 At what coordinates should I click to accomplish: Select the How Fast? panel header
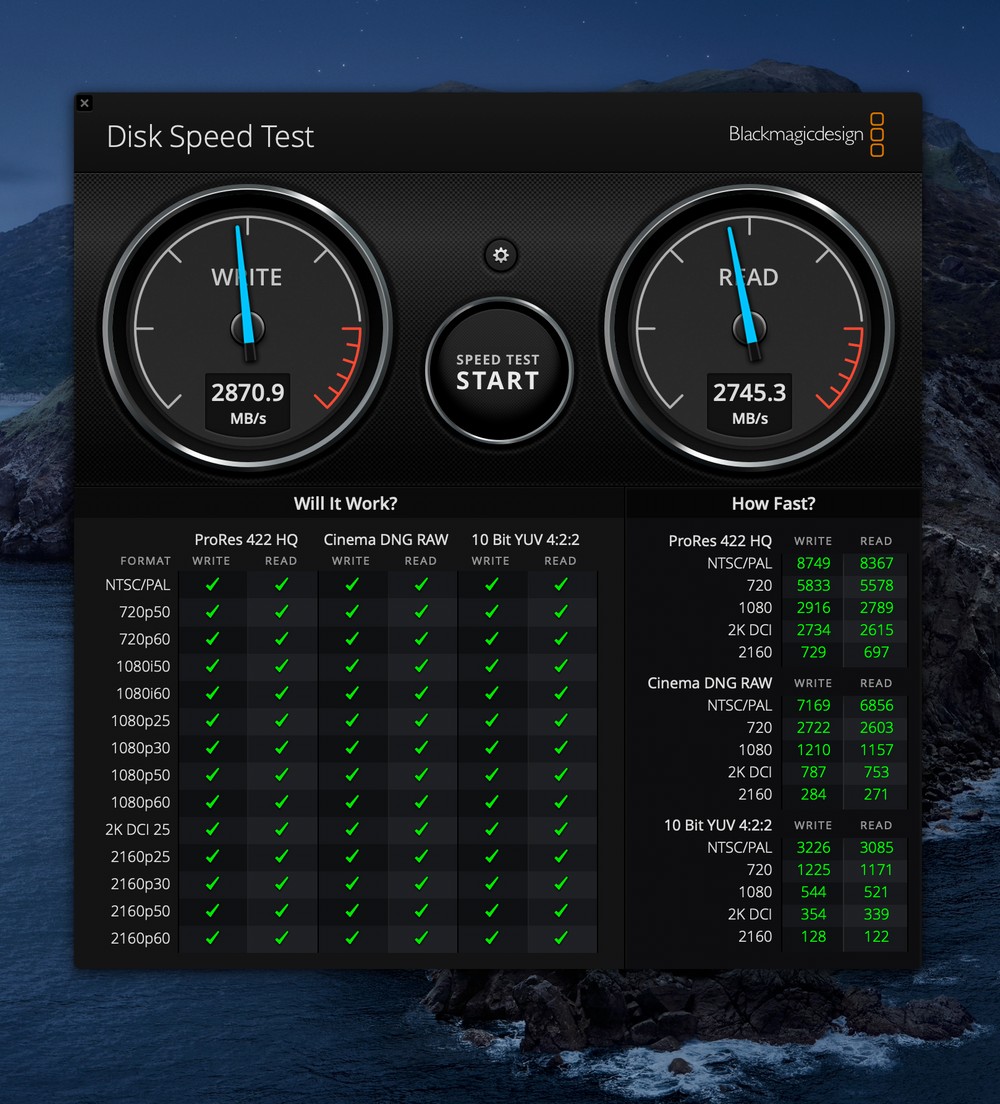[x=773, y=504]
